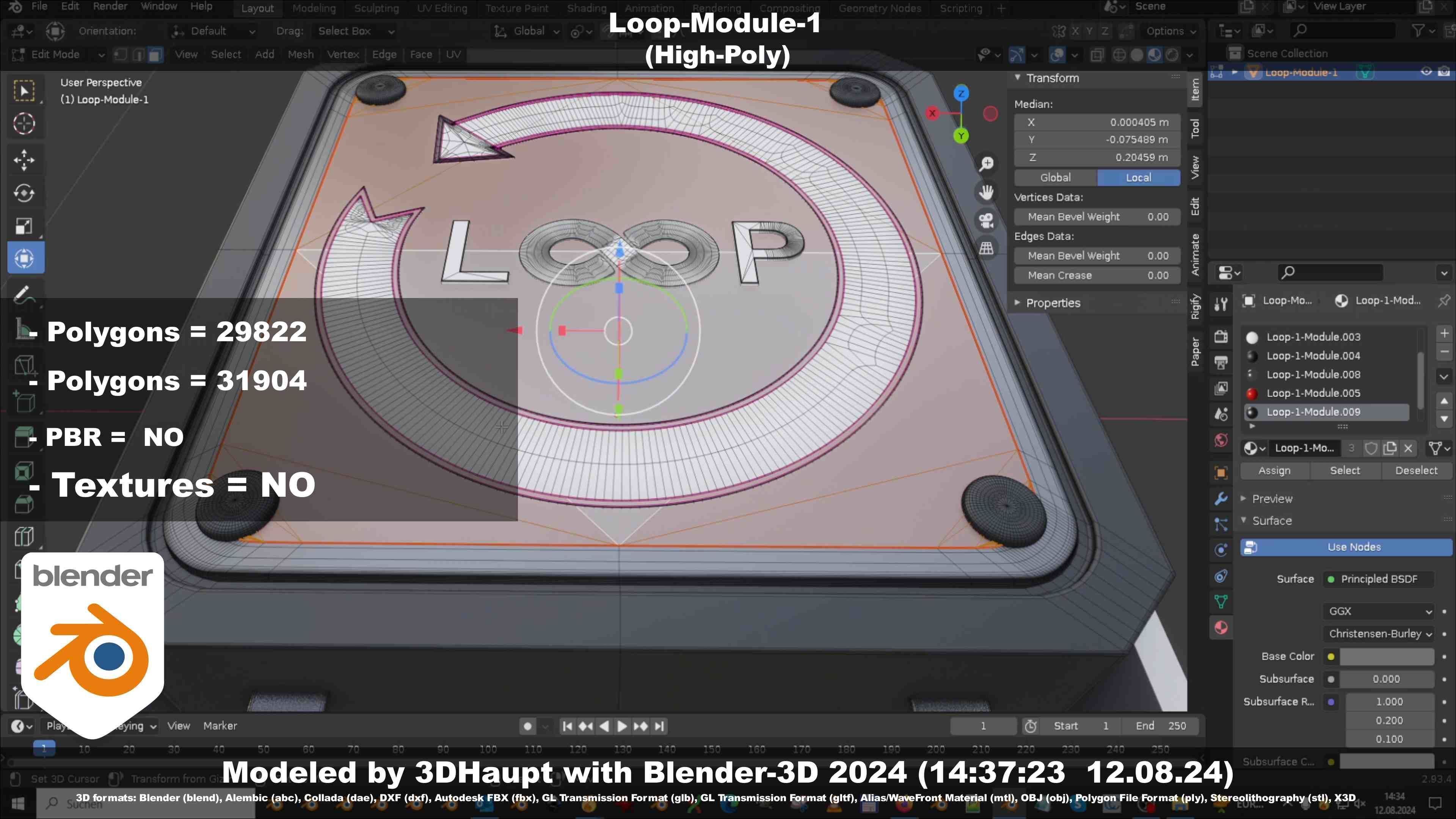This screenshot has width=1456, height=819.
Task: Open the Tool properties tab icon
Action: tap(1221, 304)
